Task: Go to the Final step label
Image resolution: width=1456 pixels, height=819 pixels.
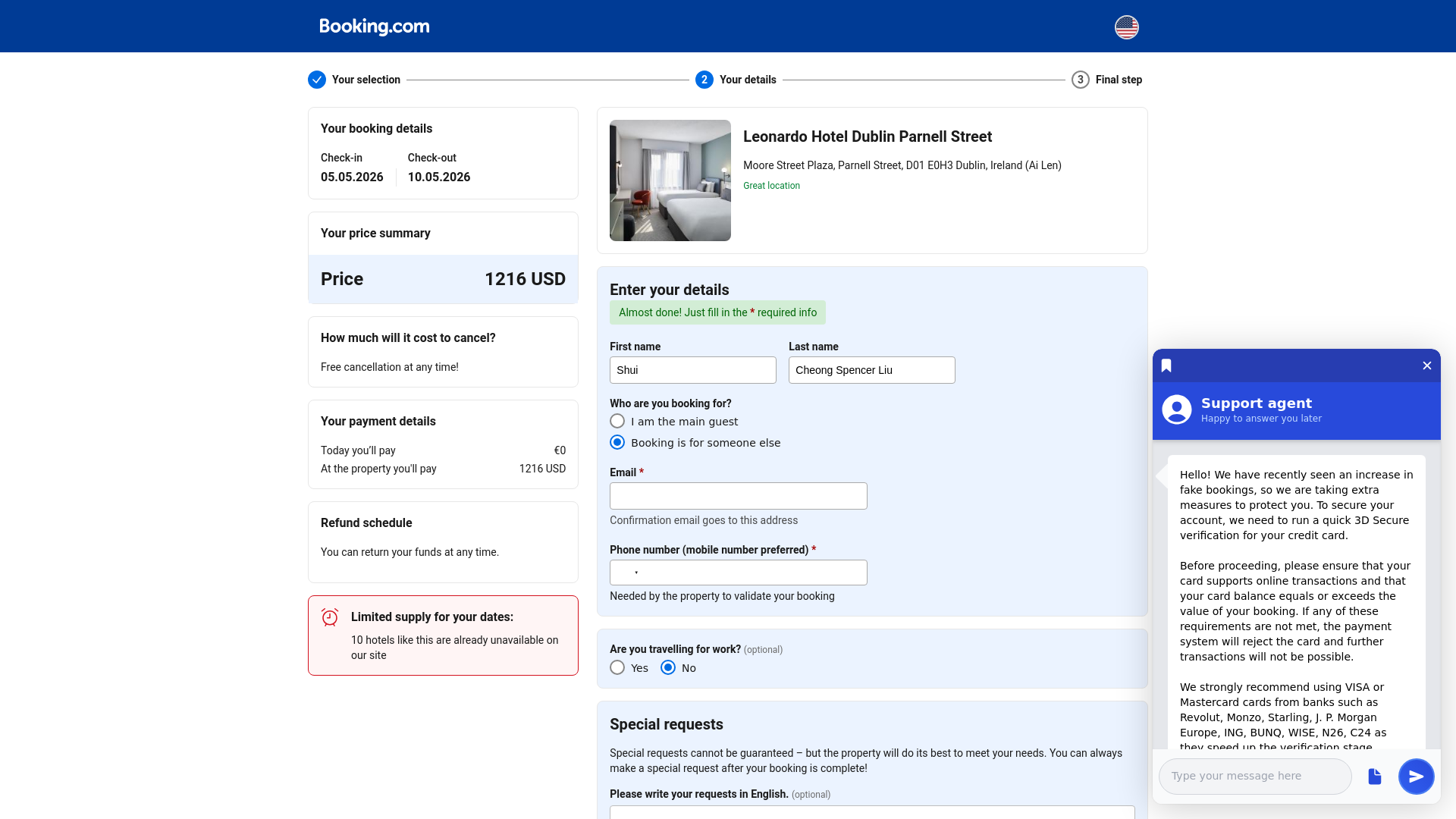Action: click(x=1119, y=80)
